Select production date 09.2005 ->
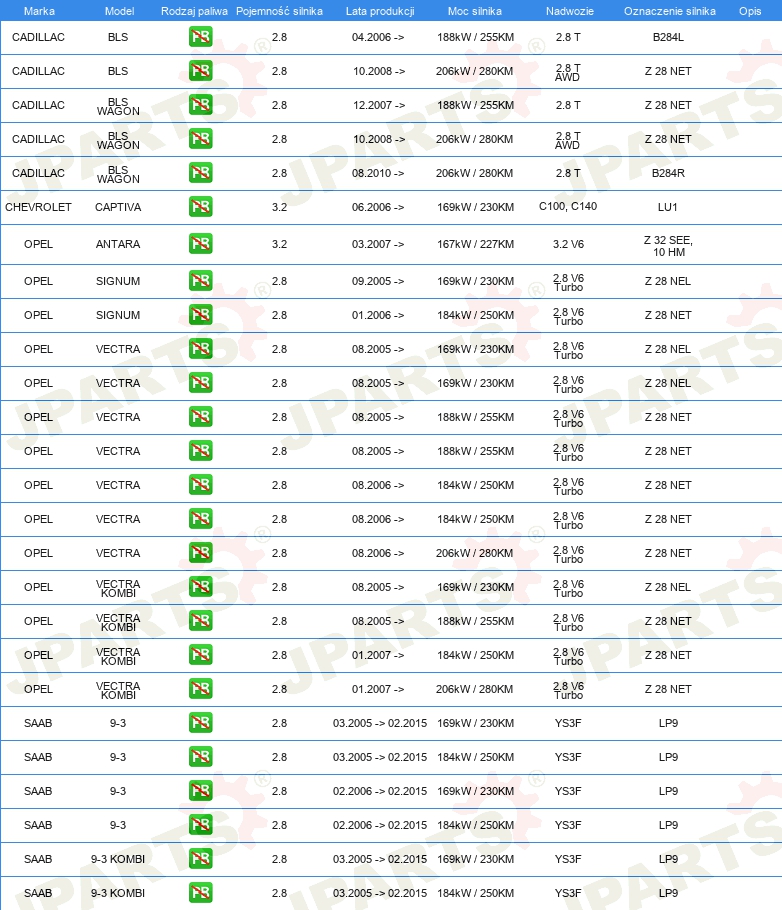This screenshot has width=782, height=910. 378,281
